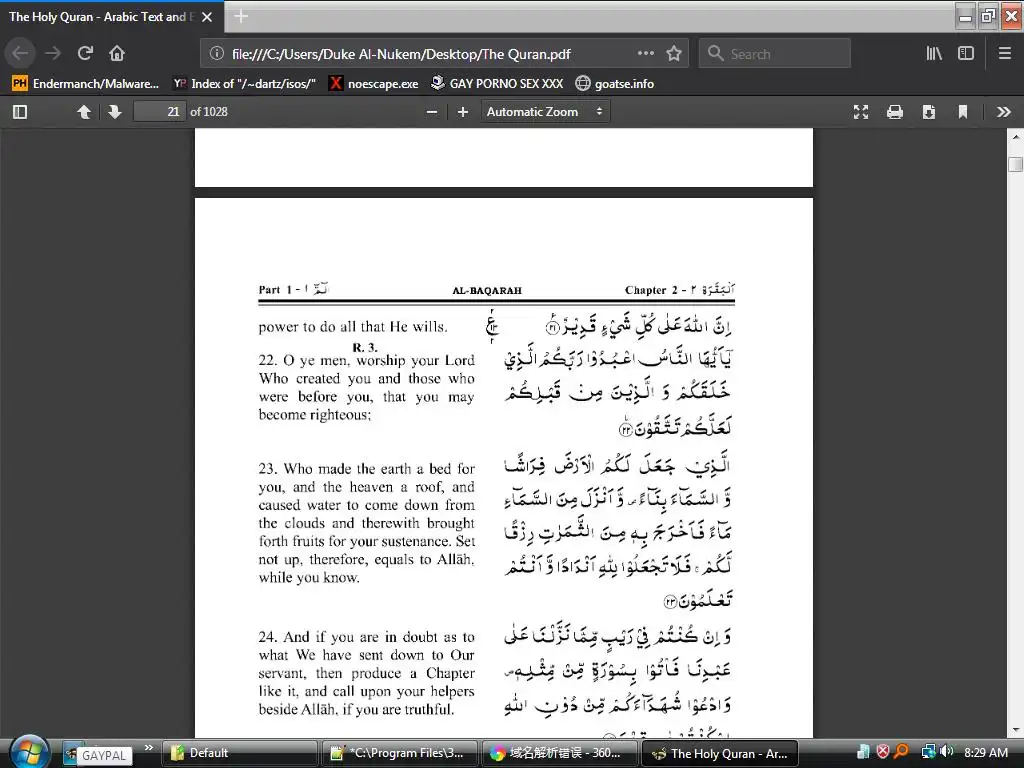Screen dimensions: 1024x768
Task: Reload the current page
Action: pyautogui.click(x=85, y=53)
